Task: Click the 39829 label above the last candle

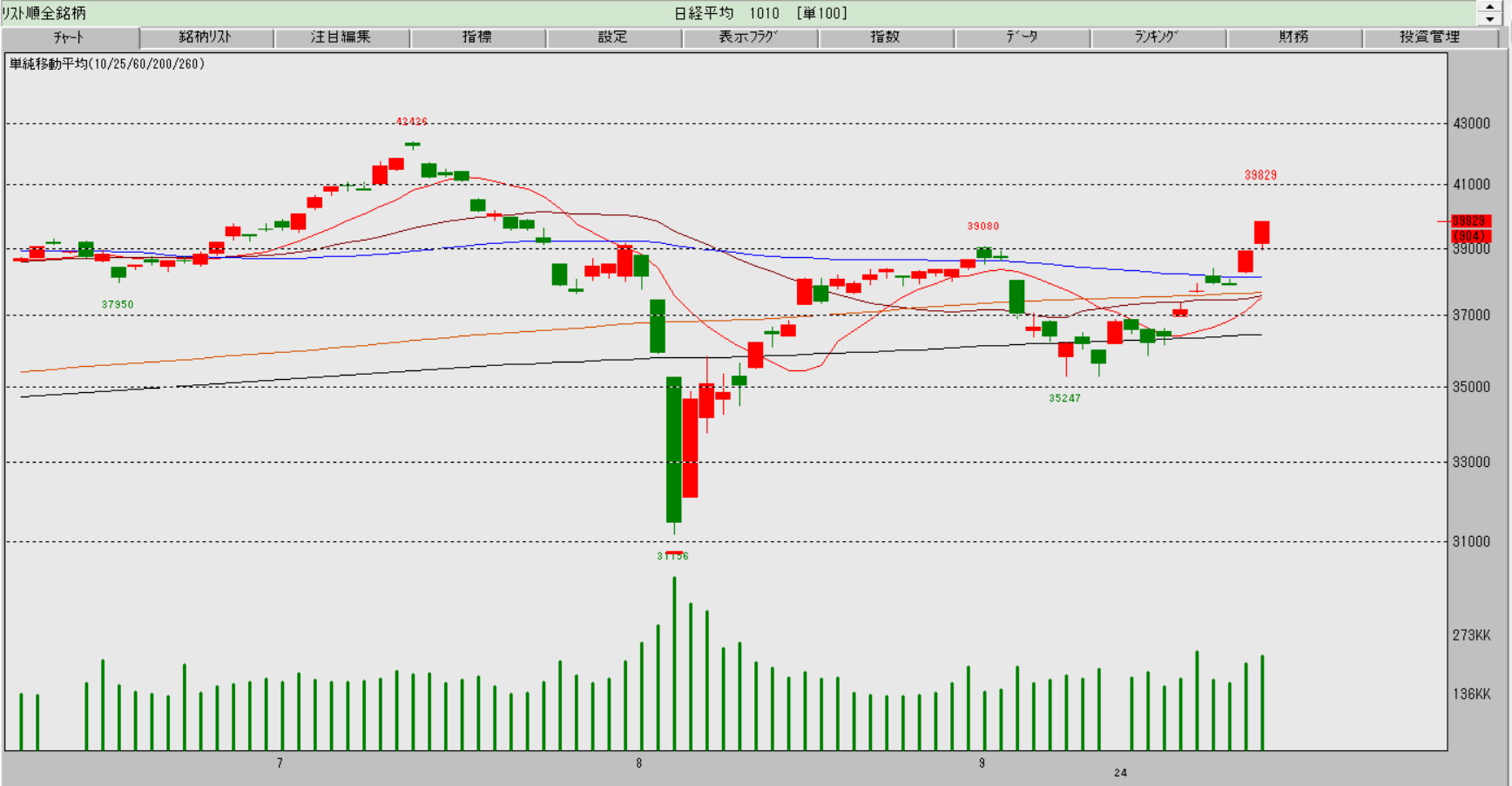Action: coord(1260,175)
